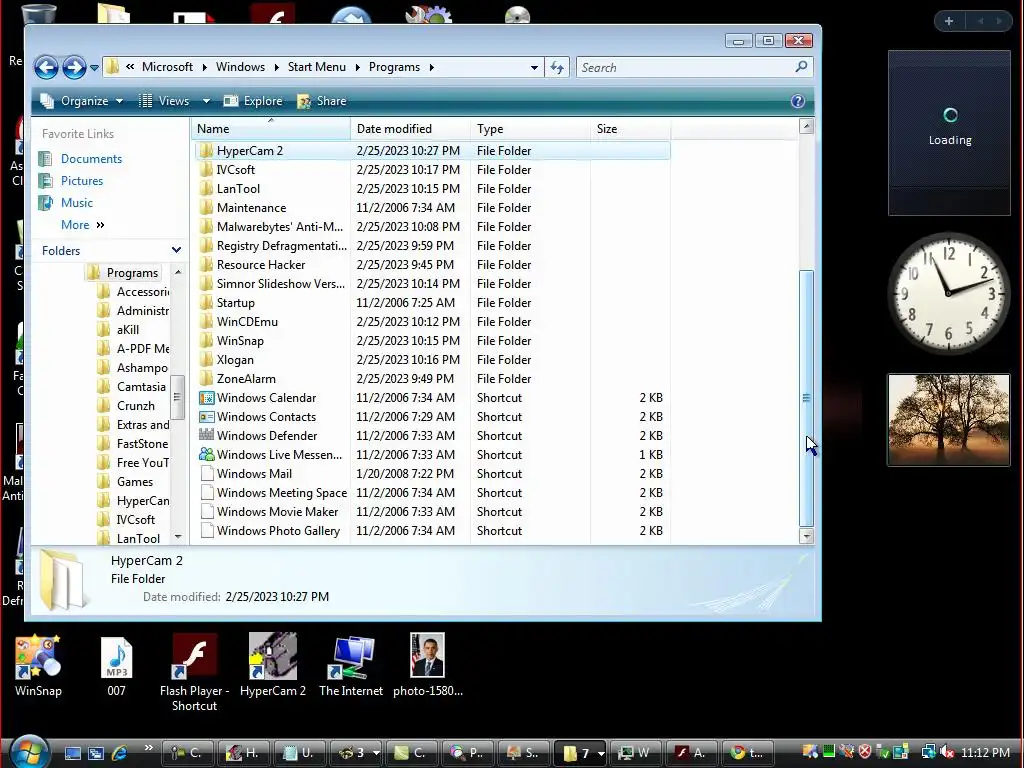
Task: Click the Views toolbar button
Action: [165, 101]
